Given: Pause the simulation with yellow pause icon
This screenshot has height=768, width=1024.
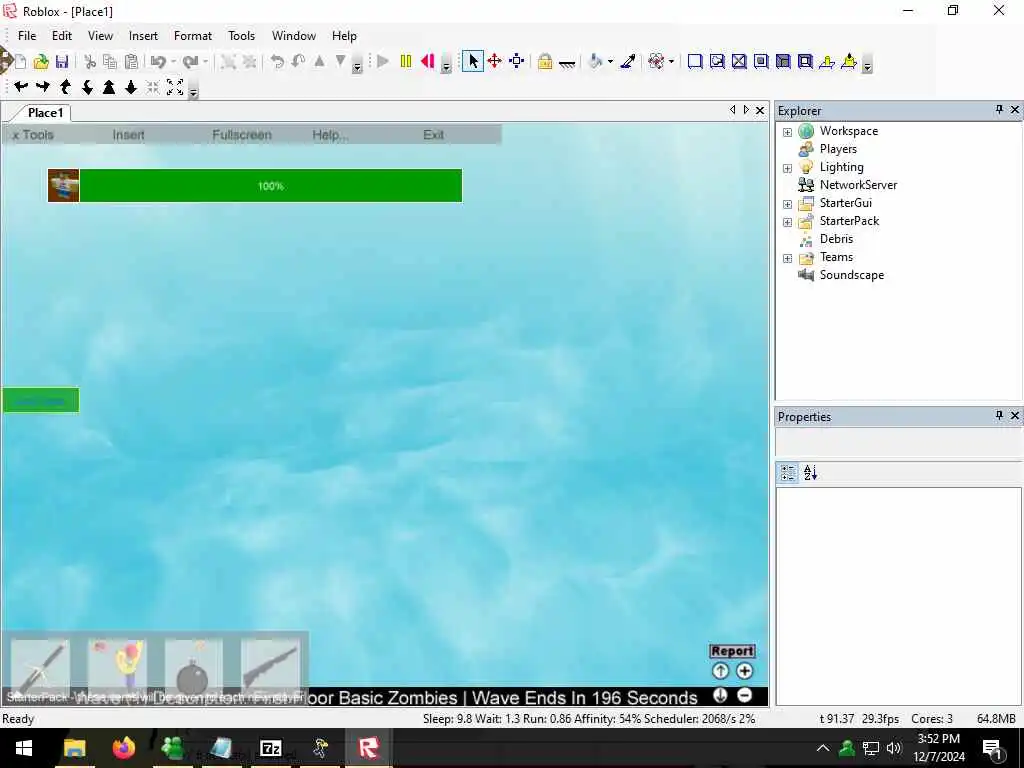Looking at the screenshot, I should (x=406, y=61).
